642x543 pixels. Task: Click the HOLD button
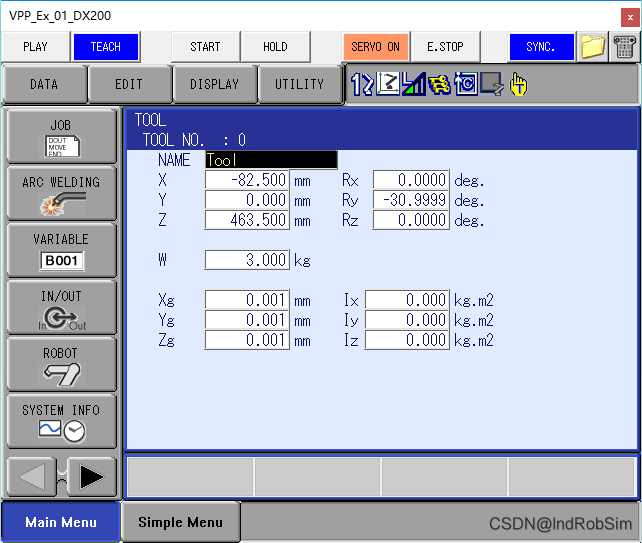coord(275,47)
